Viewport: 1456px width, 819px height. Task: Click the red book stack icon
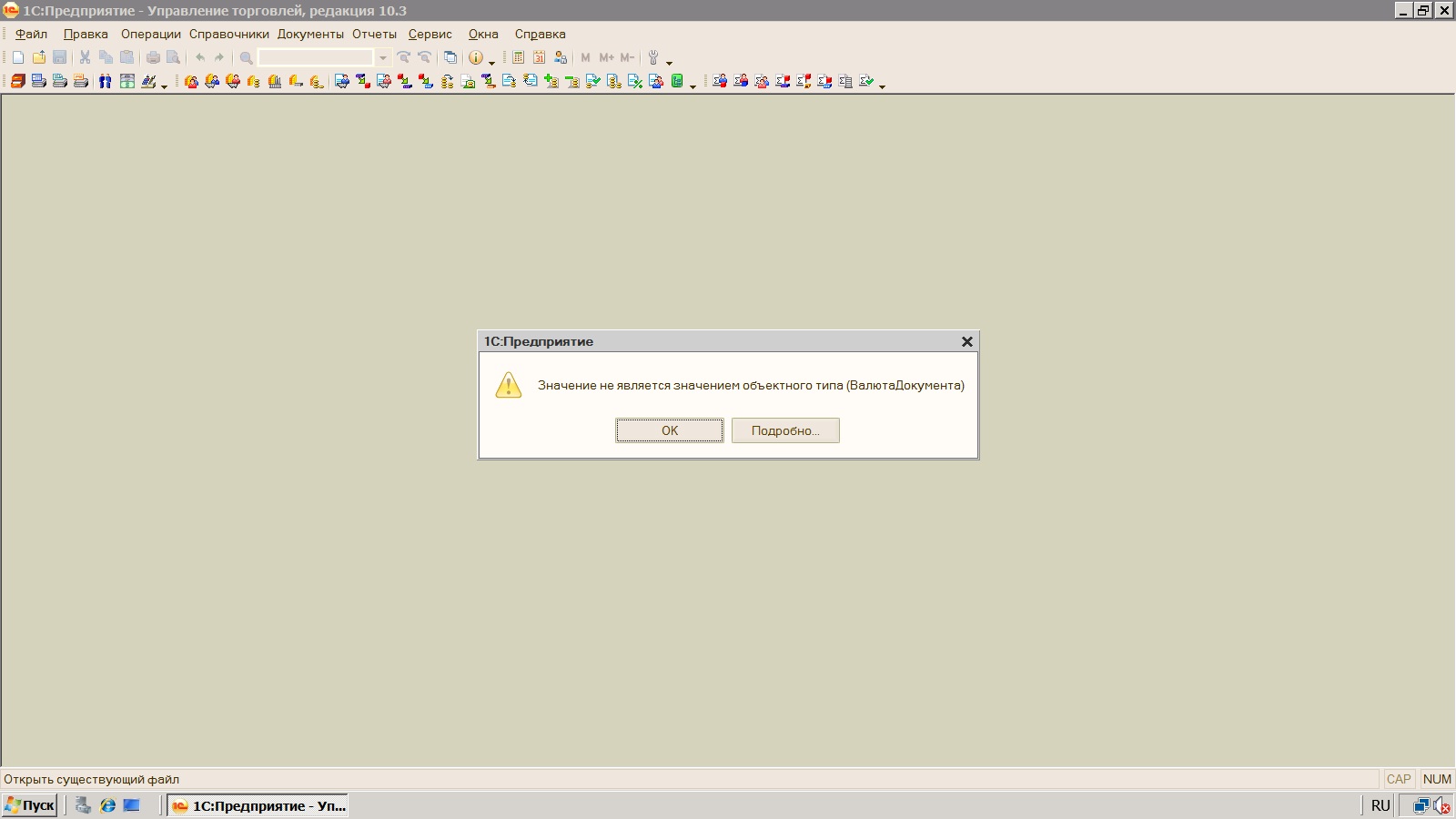pyautogui.click(x=18, y=81)
